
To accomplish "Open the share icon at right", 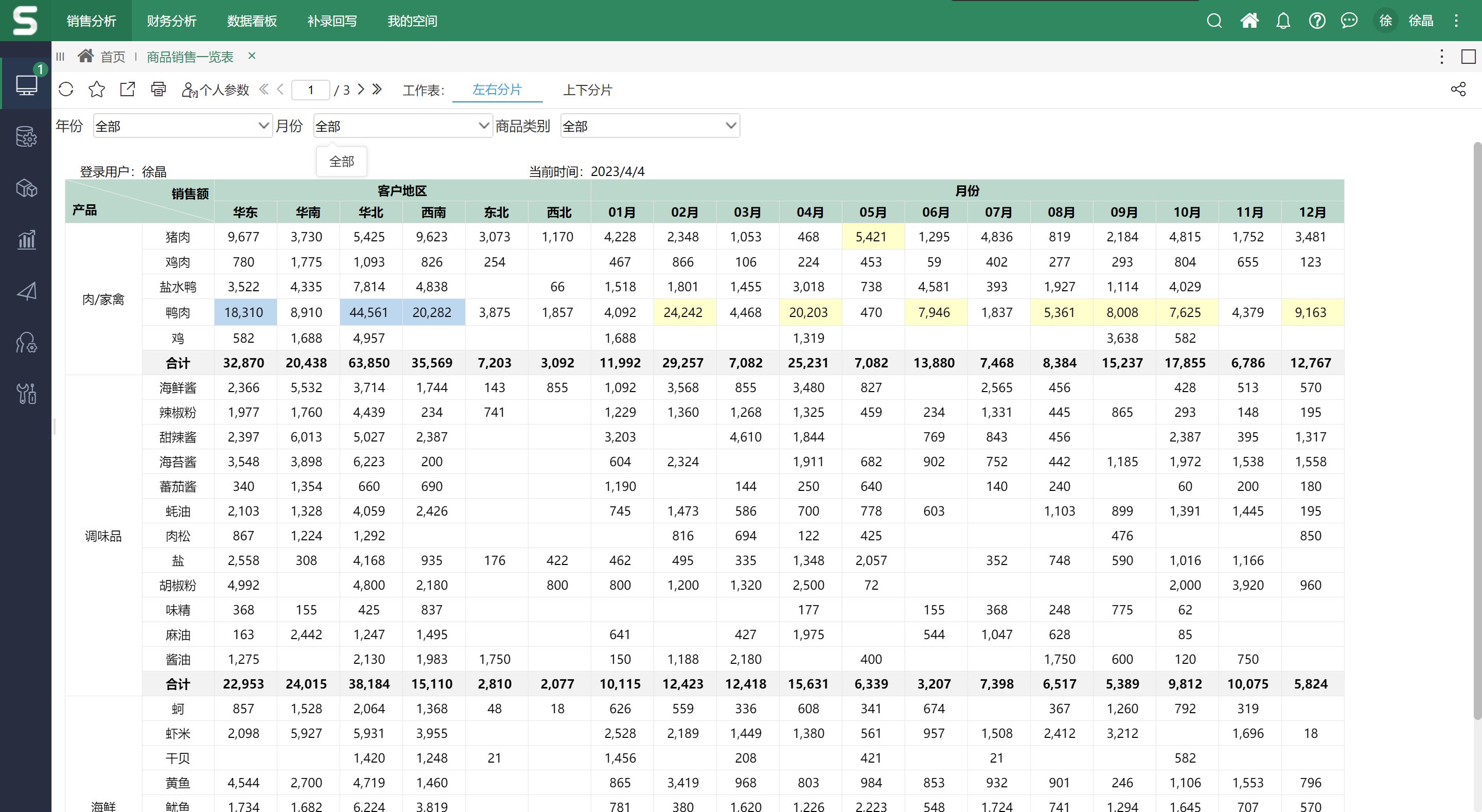I will tap(1458, 89).
